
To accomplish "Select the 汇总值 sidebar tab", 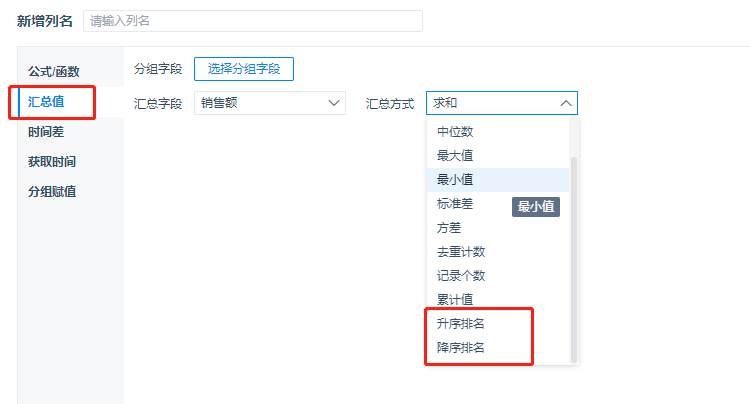I will 46,102.
